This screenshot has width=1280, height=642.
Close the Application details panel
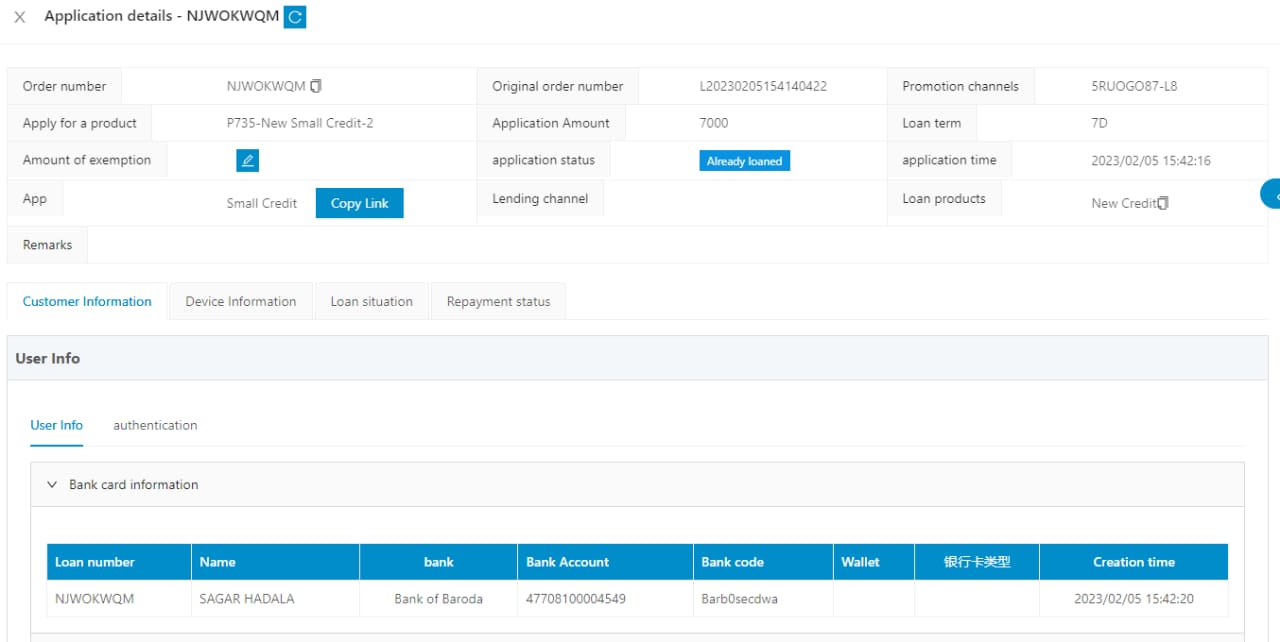coord(20,17)
